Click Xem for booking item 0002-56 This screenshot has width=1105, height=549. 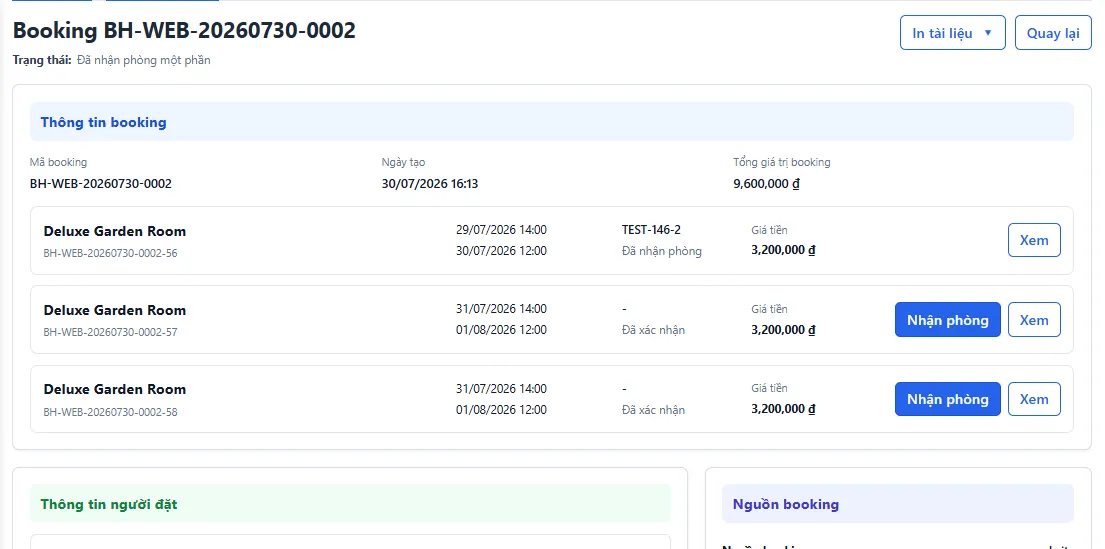(1034, 240)
